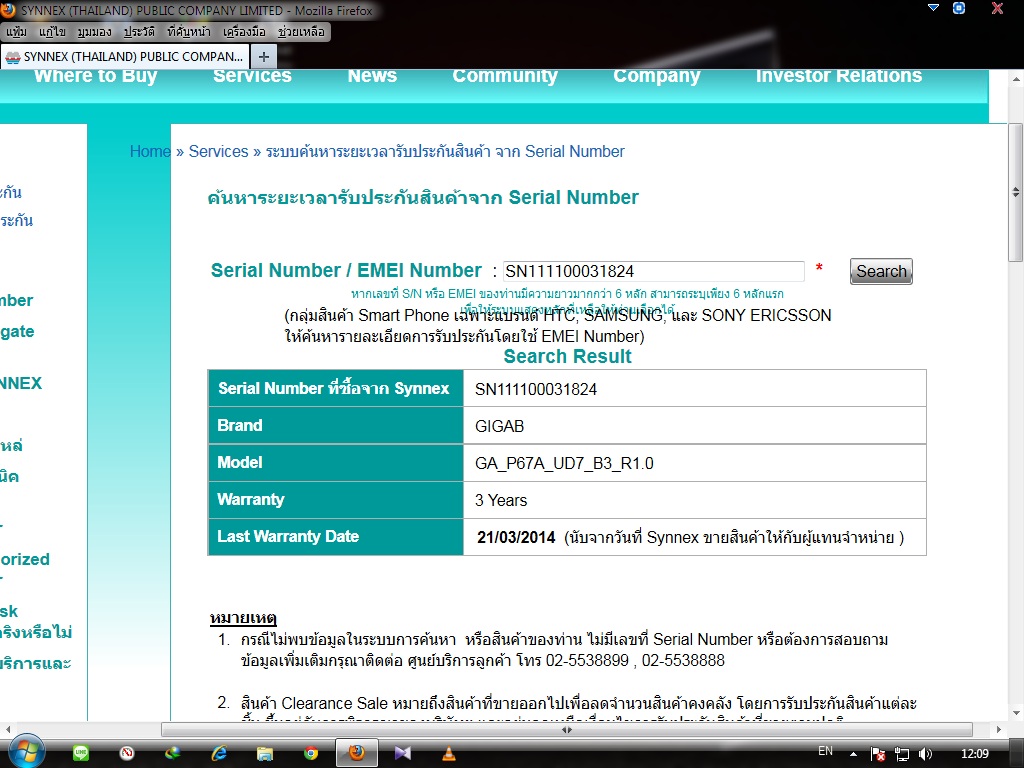The image size is (1024, 768).
Task: Click horizontal scrollbar left arrow
Action: (7, 729)
